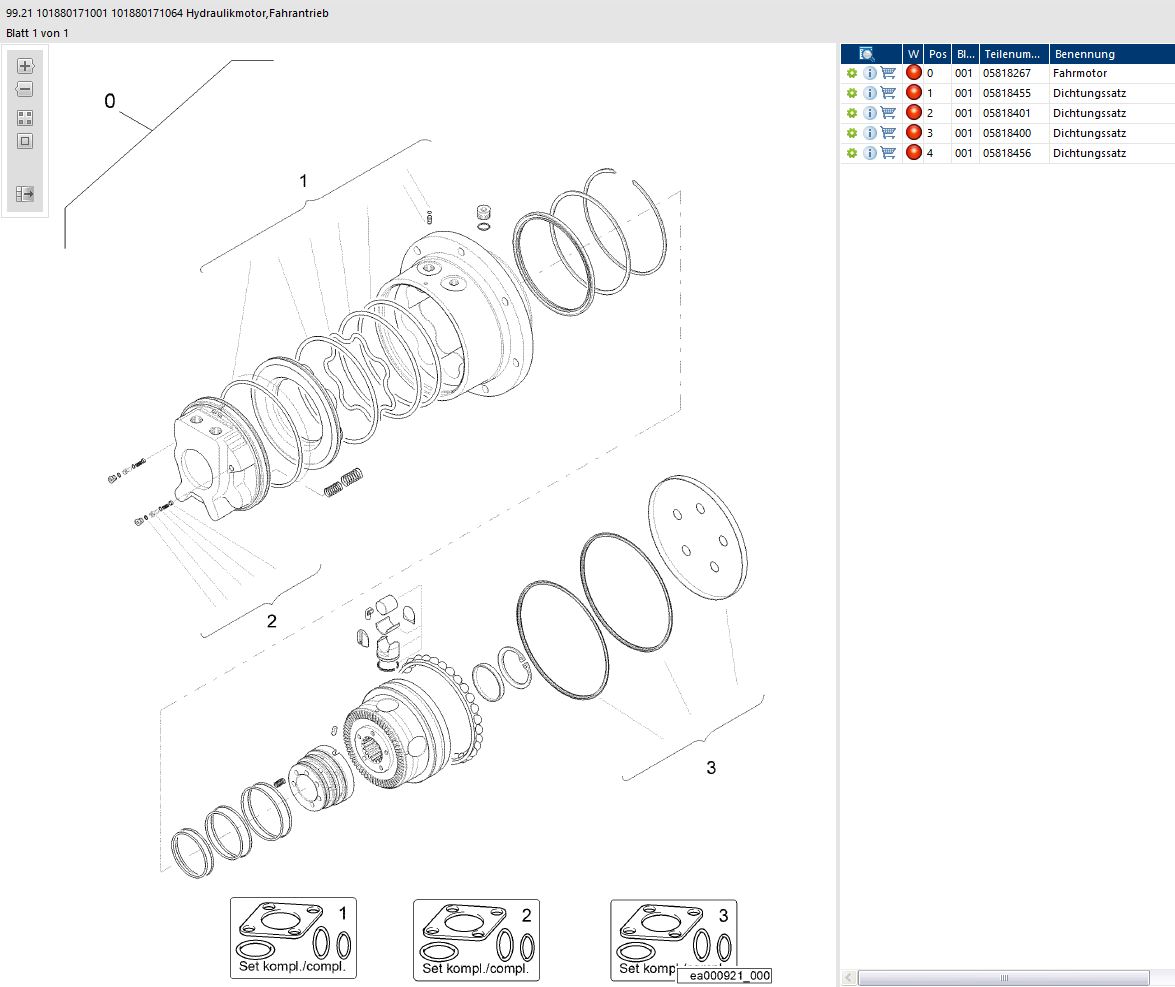Show info for part 05818455
This screenshot has width=1175, height=987.
pyautogui.click(x=870, y=94)
